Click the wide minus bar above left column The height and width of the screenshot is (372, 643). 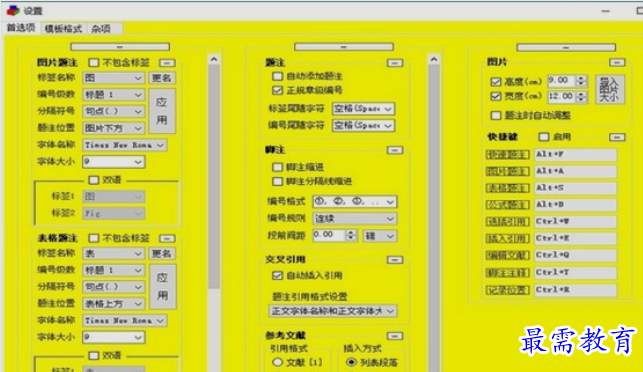coord(120,47)
